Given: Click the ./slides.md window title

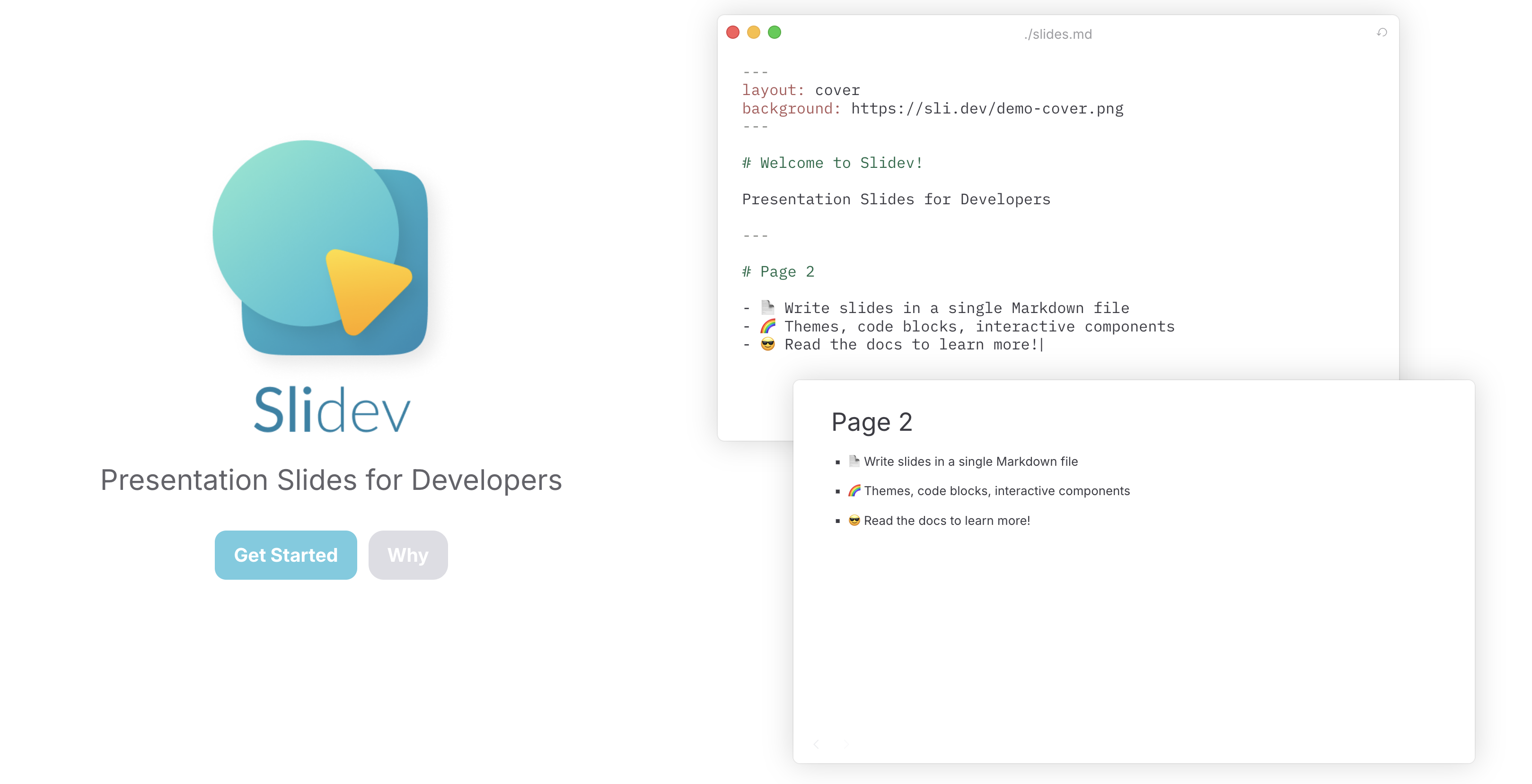Looking at the screenshot, I should (x=1058, y=35).
